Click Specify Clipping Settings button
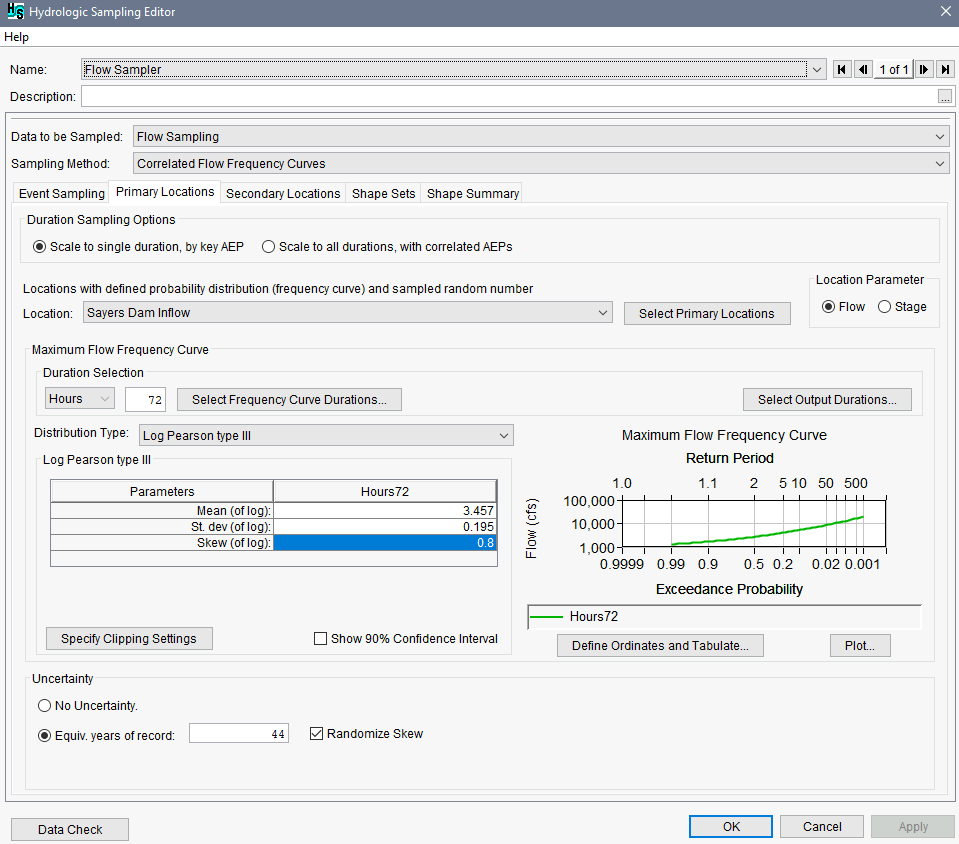This screenshot has width=959, height=844. point(129,639)
